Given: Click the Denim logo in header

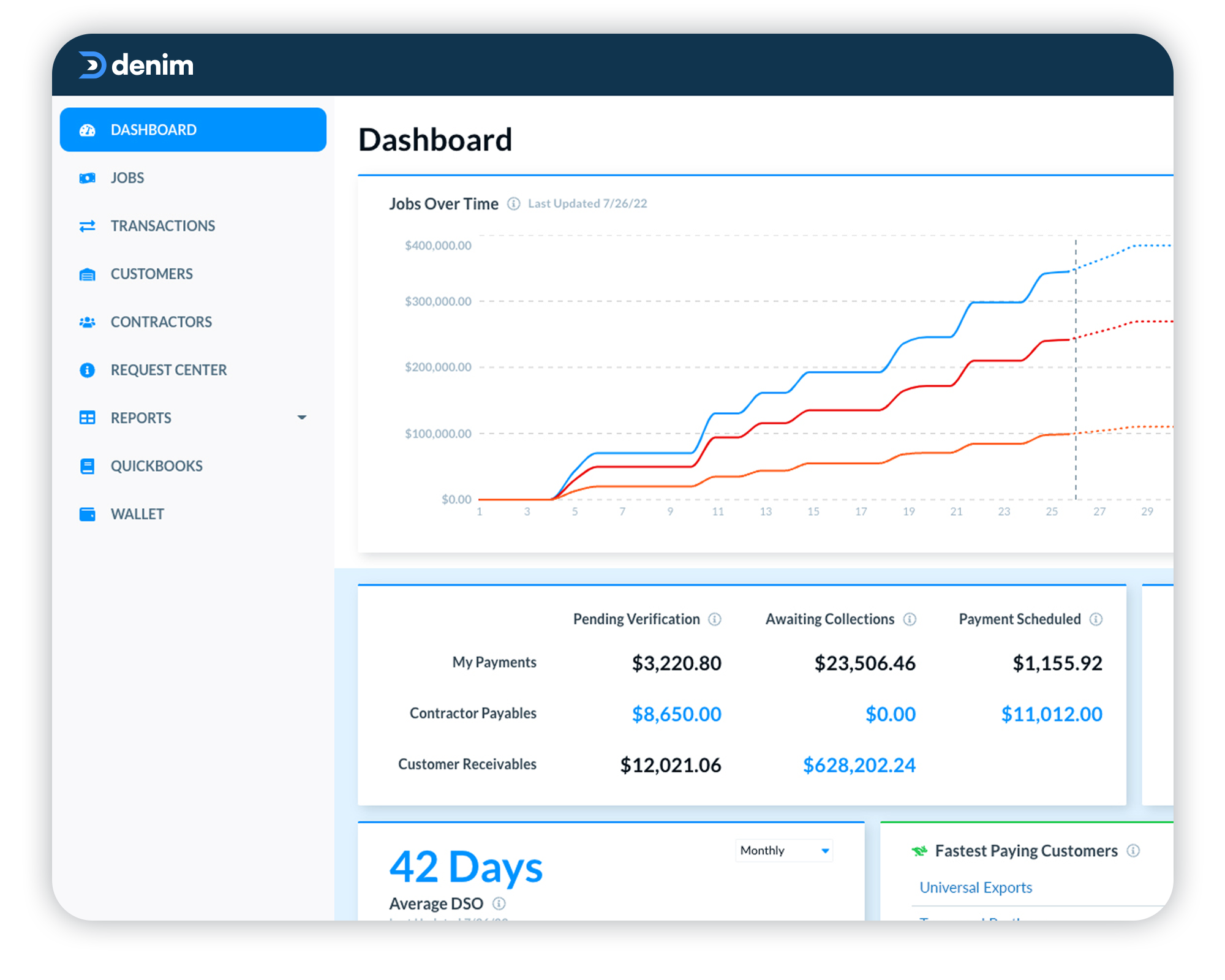Looking at the screenshot, I should point(136,65).
